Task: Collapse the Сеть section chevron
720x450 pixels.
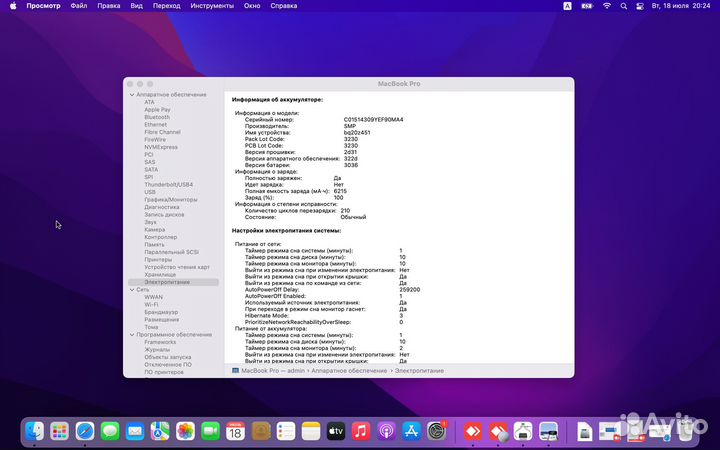Action: click(x=132, y=290)
